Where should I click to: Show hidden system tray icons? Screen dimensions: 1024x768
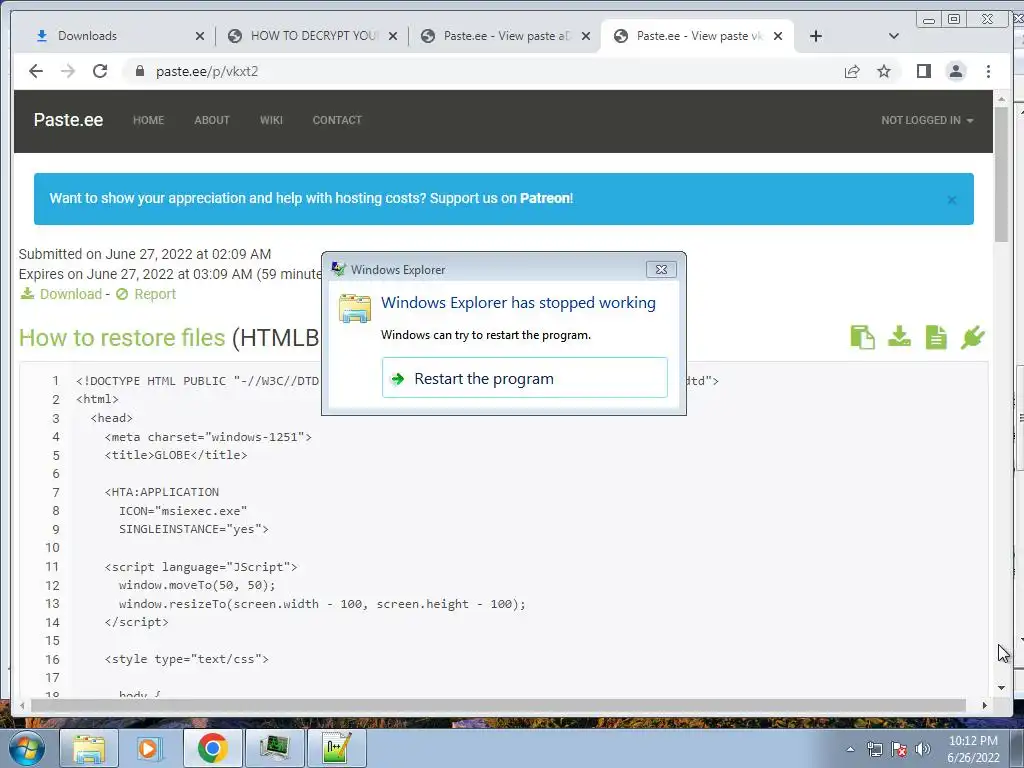(850, 749)
